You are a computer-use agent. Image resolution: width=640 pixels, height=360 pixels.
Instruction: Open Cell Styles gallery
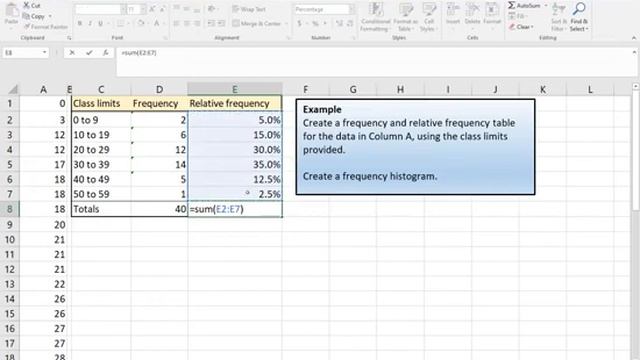coord(429,17)
